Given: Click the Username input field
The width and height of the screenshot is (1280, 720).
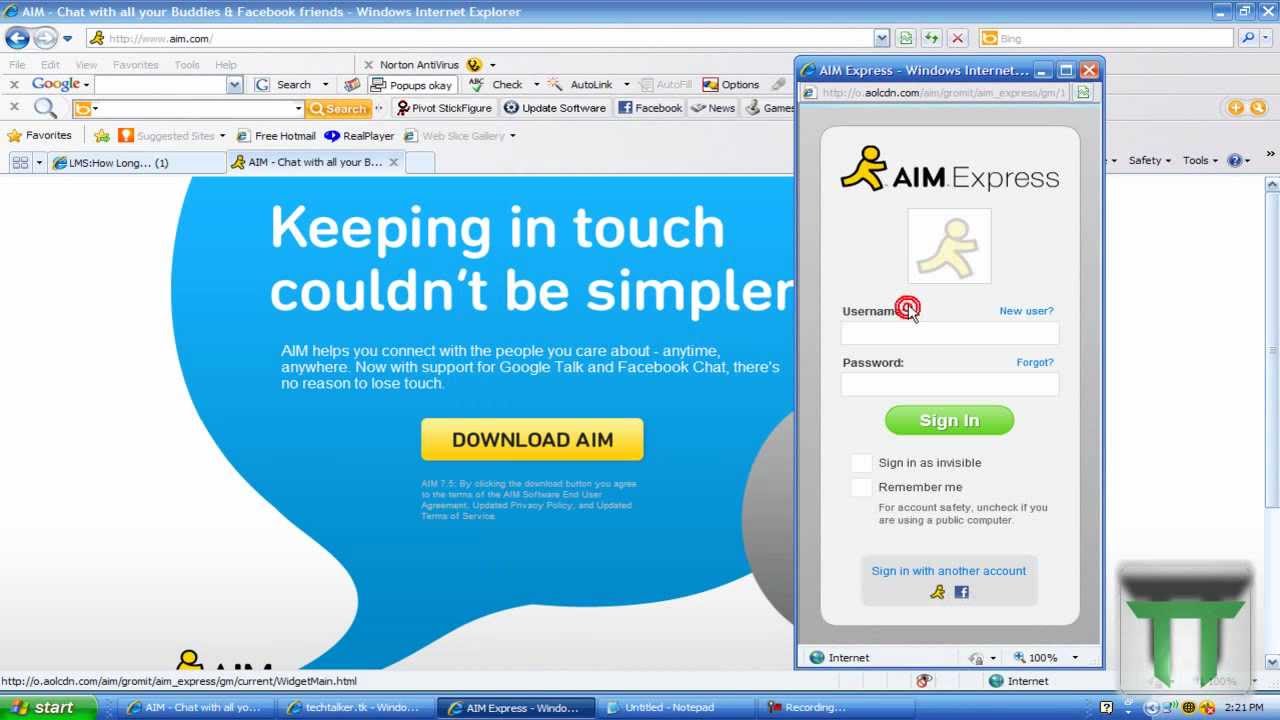Looking at the screenshot, I should tap(949, 333).
